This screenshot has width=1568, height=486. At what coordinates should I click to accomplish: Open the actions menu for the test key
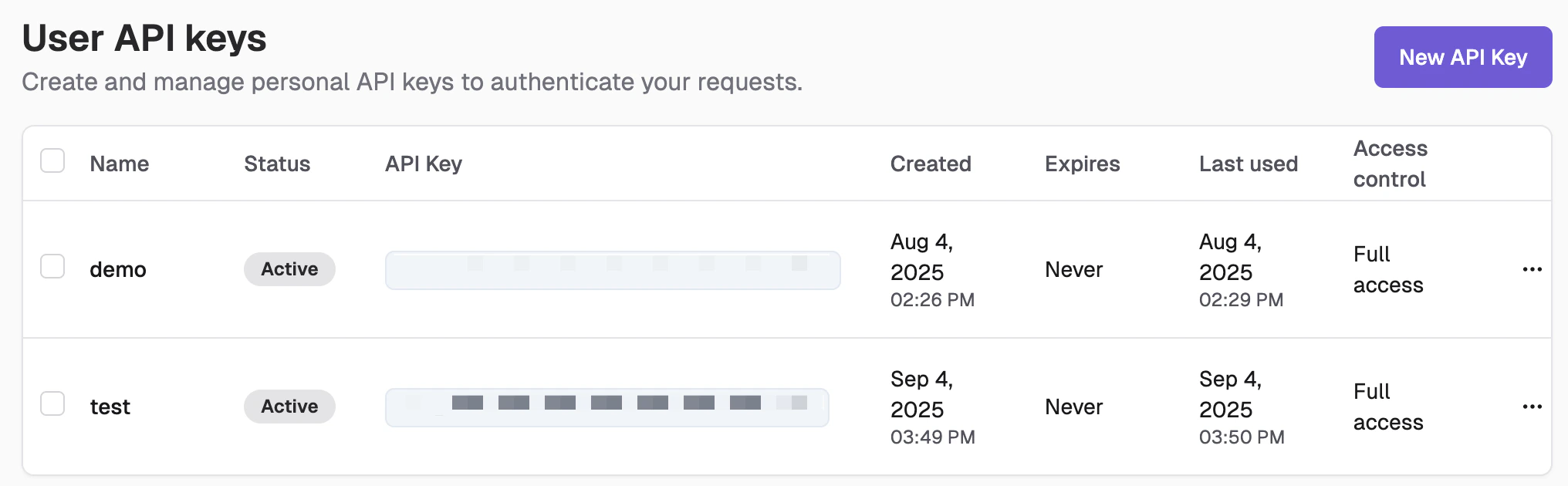(1533, 407)
